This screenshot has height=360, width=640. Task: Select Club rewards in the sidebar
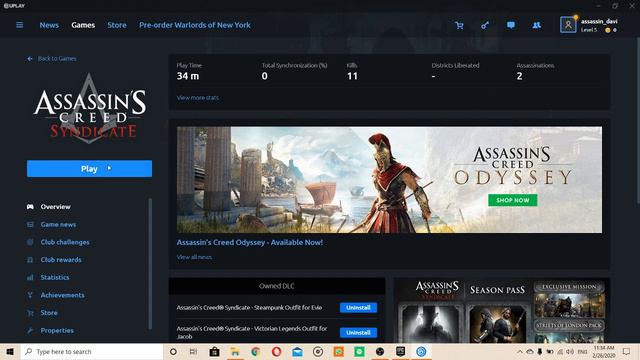point(61,260)
